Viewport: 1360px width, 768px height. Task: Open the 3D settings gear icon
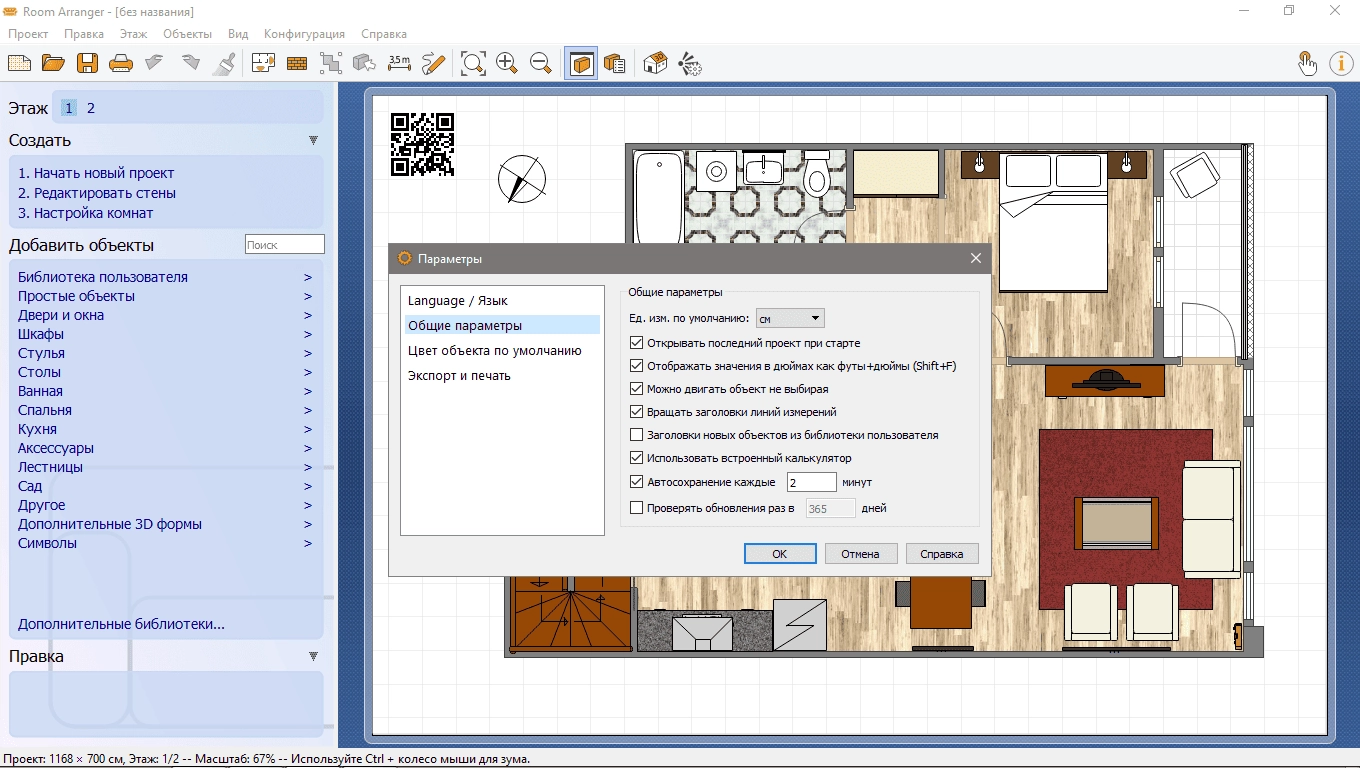[x=689, y=63]
